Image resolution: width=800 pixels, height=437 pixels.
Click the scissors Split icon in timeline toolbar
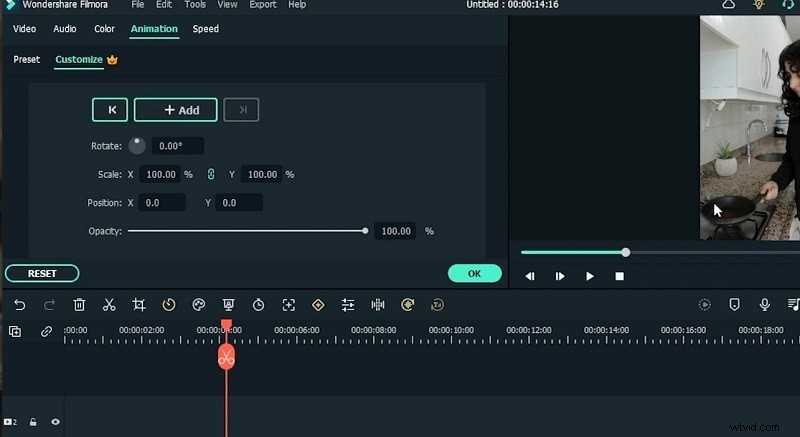[109, 305]
